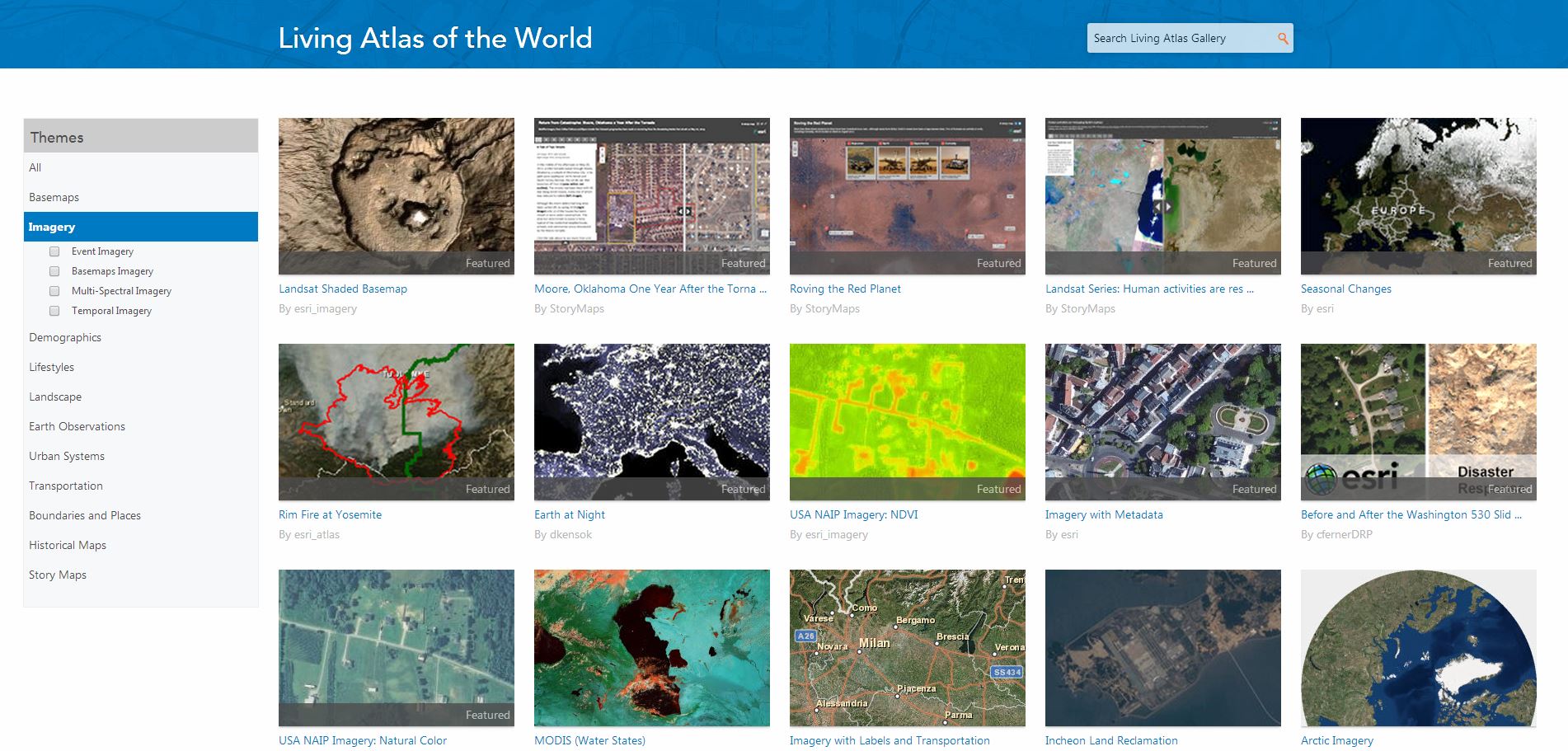Click the search magnifier icon
The image size is (1568, 751).
(1283, 38)
